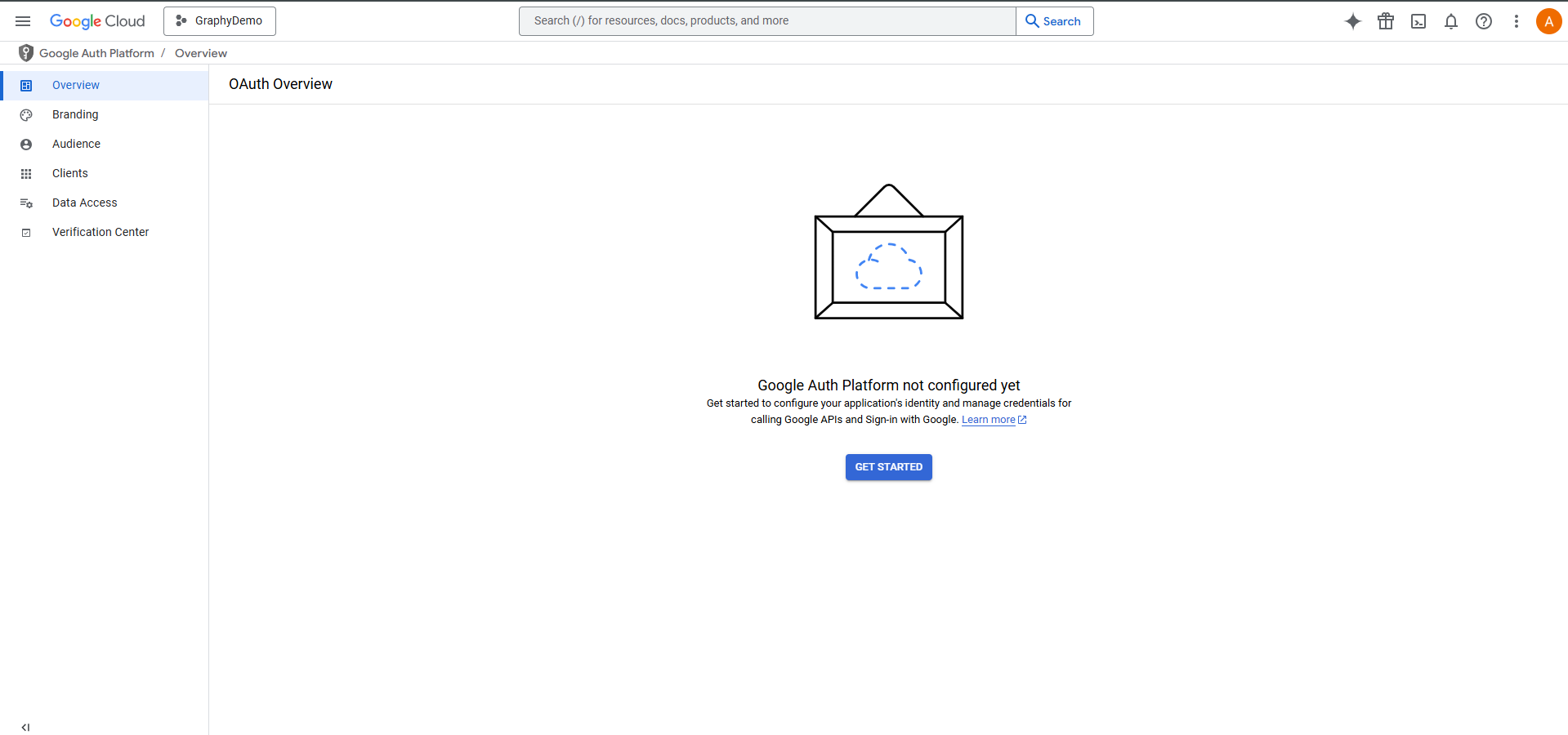Select Branding in the sidebar
Image resolution: width=1568 pixels, height=735 pixels.
click(x=75, y=114)
